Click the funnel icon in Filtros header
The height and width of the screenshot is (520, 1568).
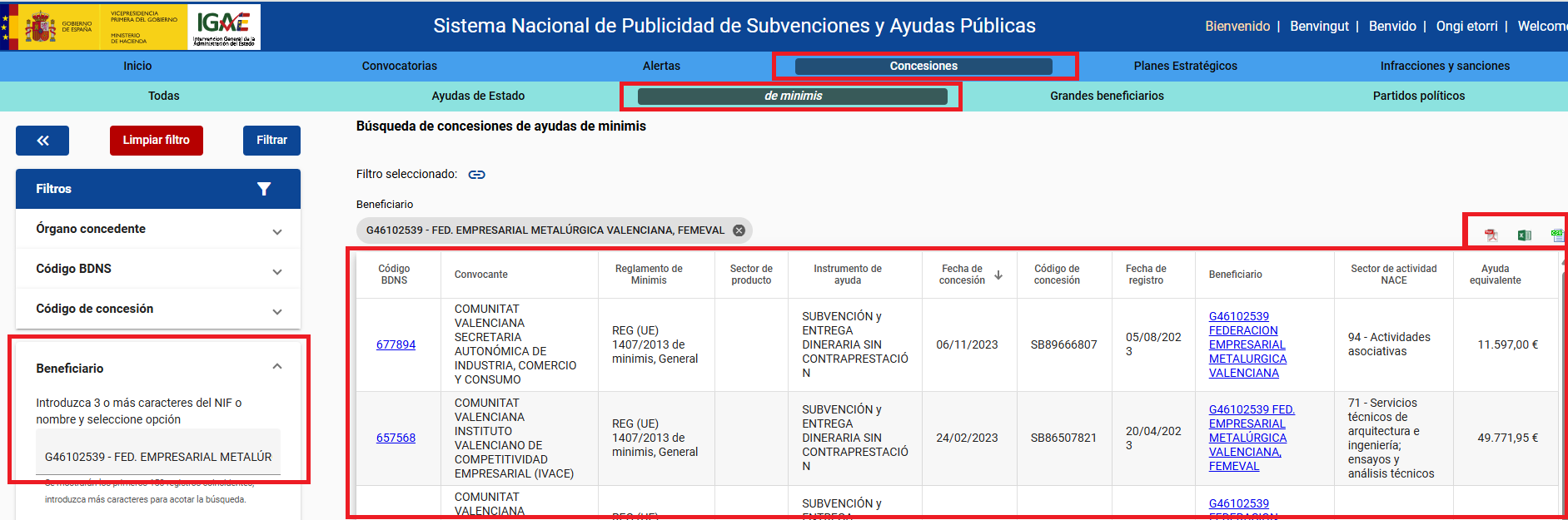pyautogui.click(x=264, y=189)
